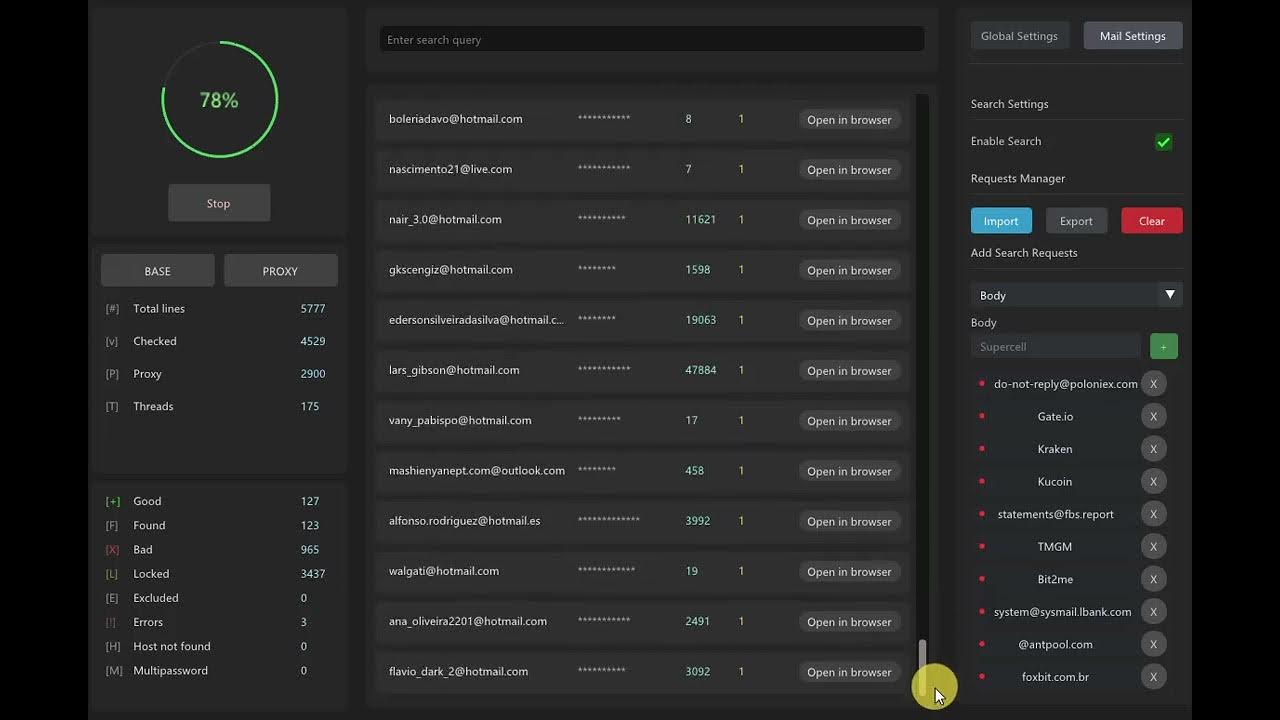The width and height of the screenshot is (1280, 720).
Task: Delete the Kucoin entry using X
Action: pyautogui.click(x=1153, y=482)
